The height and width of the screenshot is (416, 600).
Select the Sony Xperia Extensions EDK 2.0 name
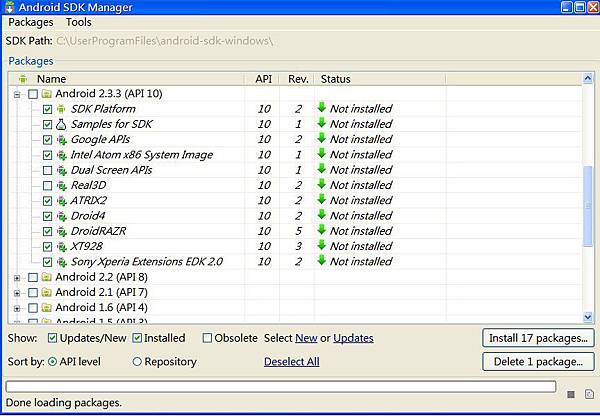click(x=147, y=262)
